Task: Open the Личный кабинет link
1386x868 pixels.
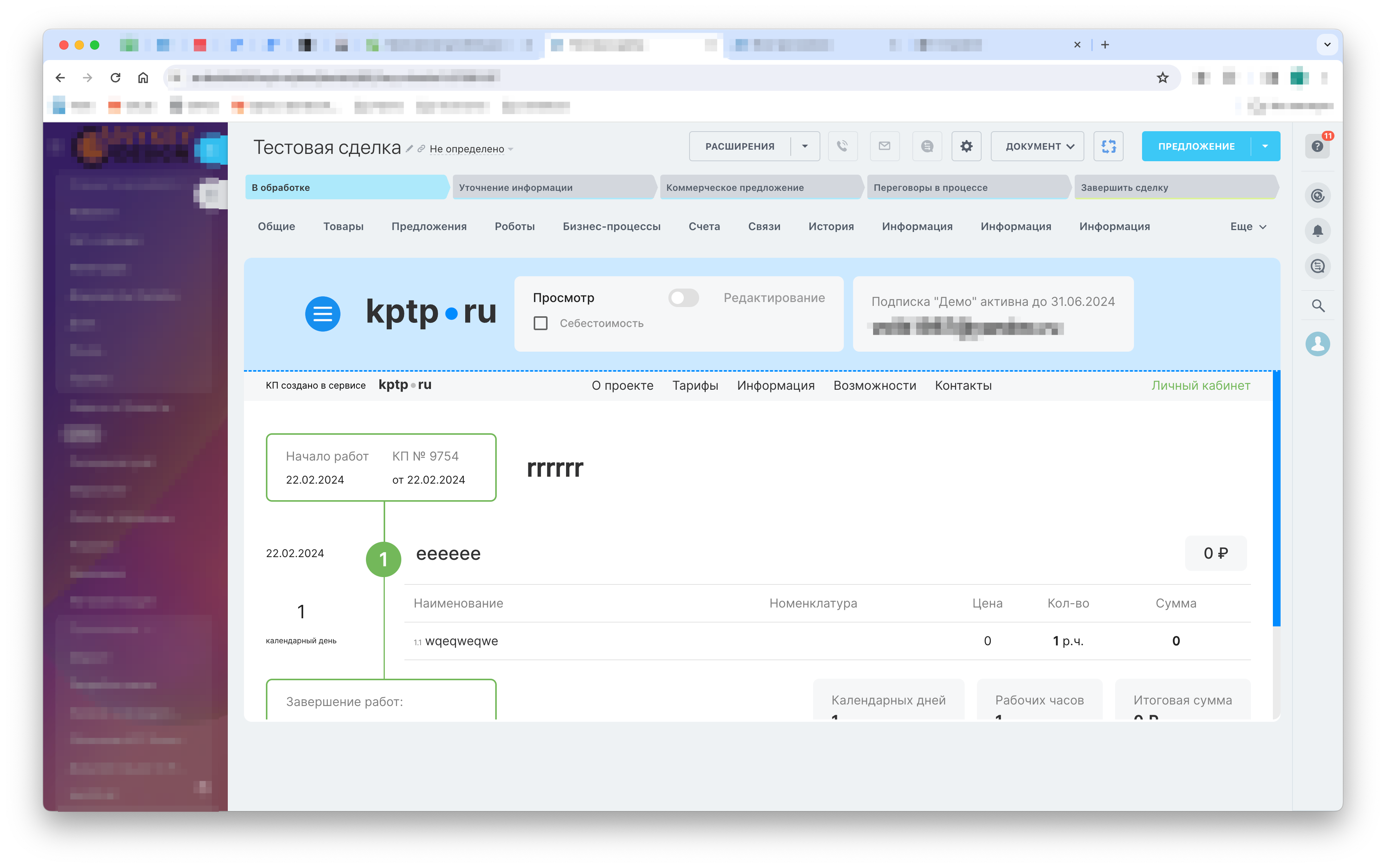Action: coord(1201,386)
